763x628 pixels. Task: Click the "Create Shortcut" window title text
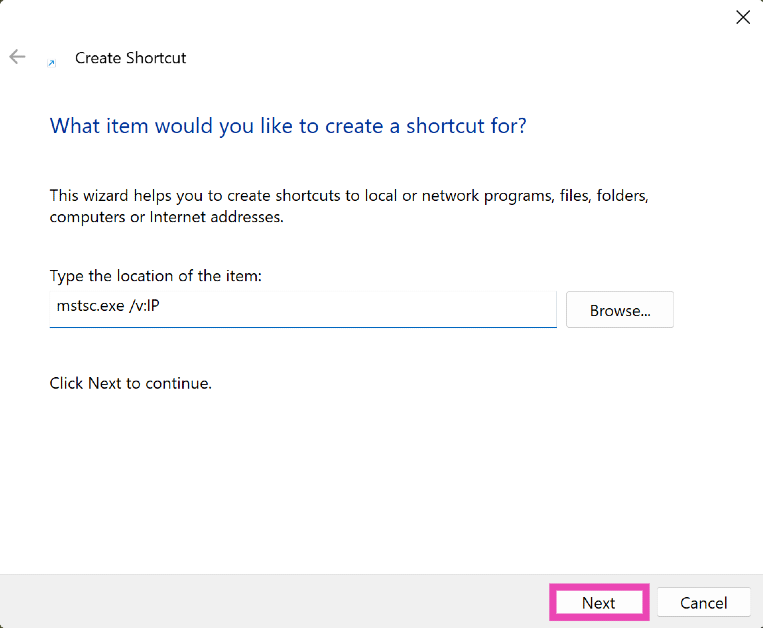pos(131,58)
